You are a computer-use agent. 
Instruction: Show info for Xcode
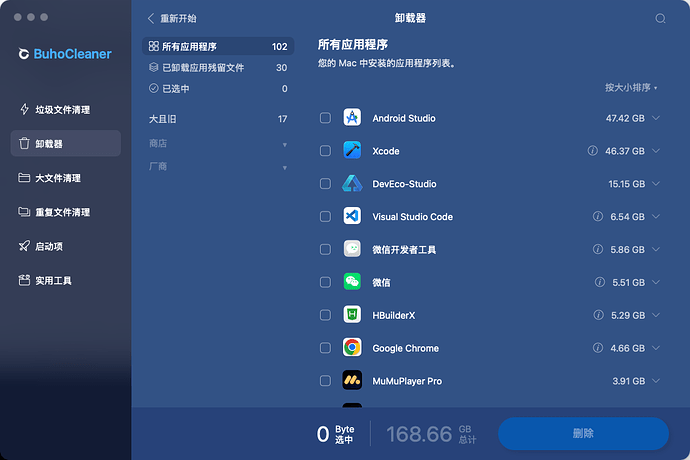(x=592, y=151)
